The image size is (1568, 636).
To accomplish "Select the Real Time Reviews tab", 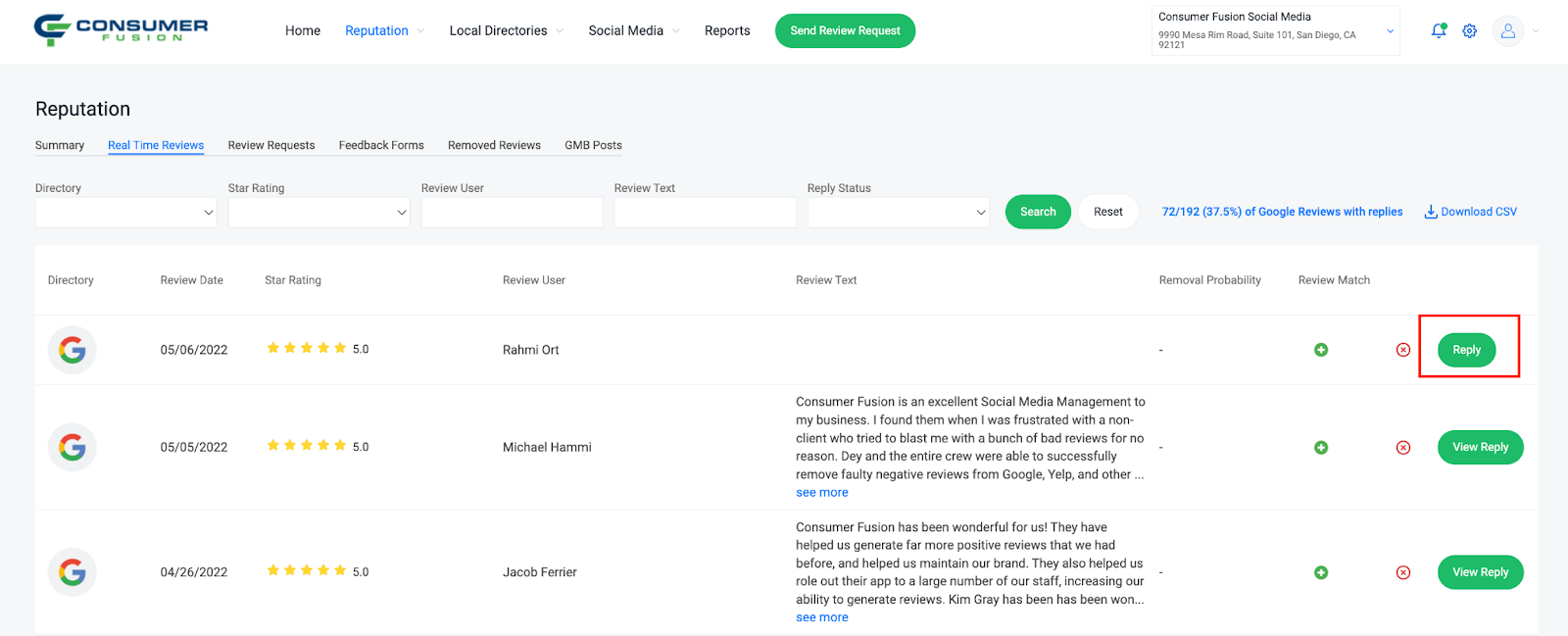I will click(156, 145).
